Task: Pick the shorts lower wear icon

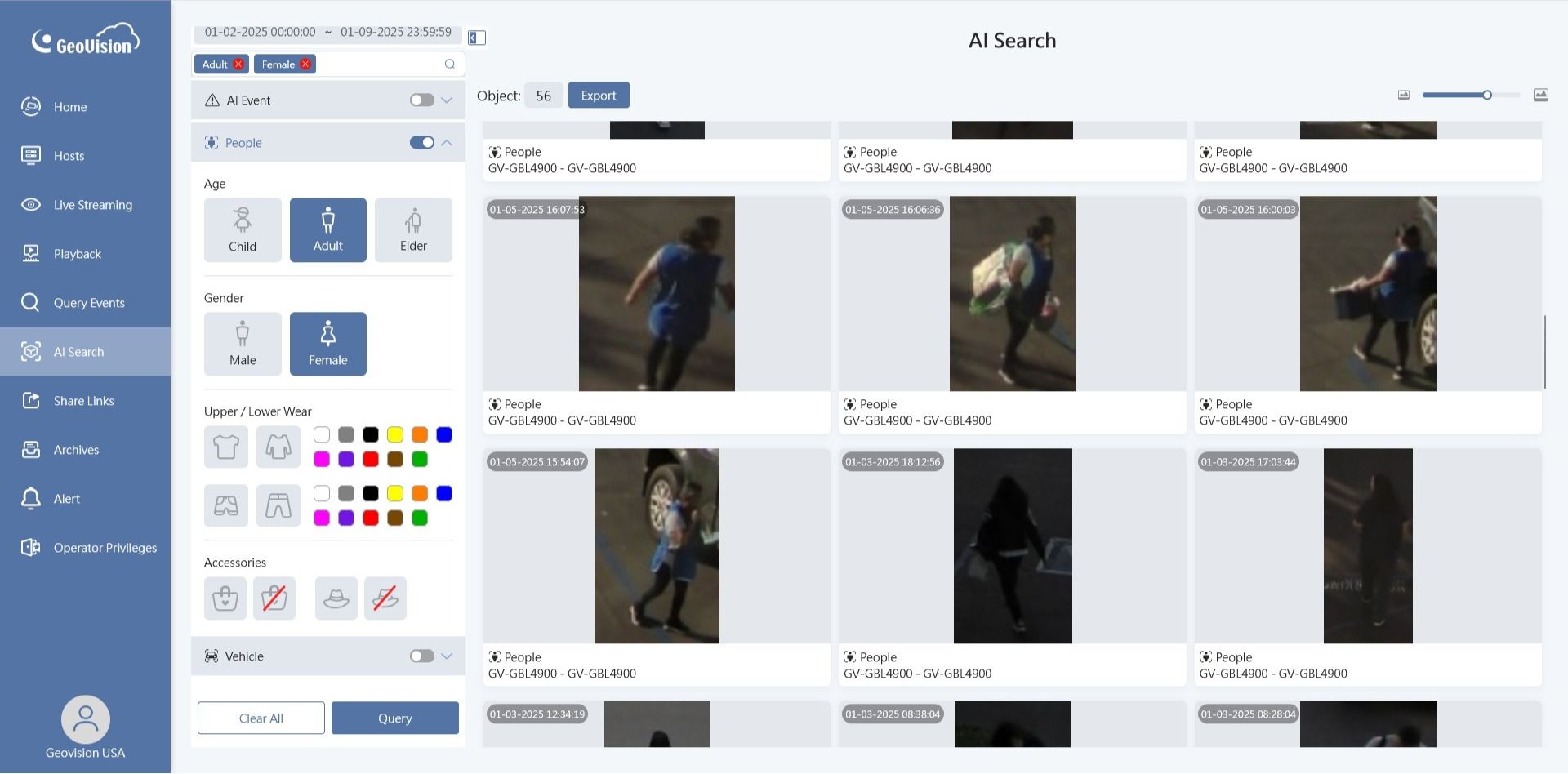Action: [x=226, y=505]
